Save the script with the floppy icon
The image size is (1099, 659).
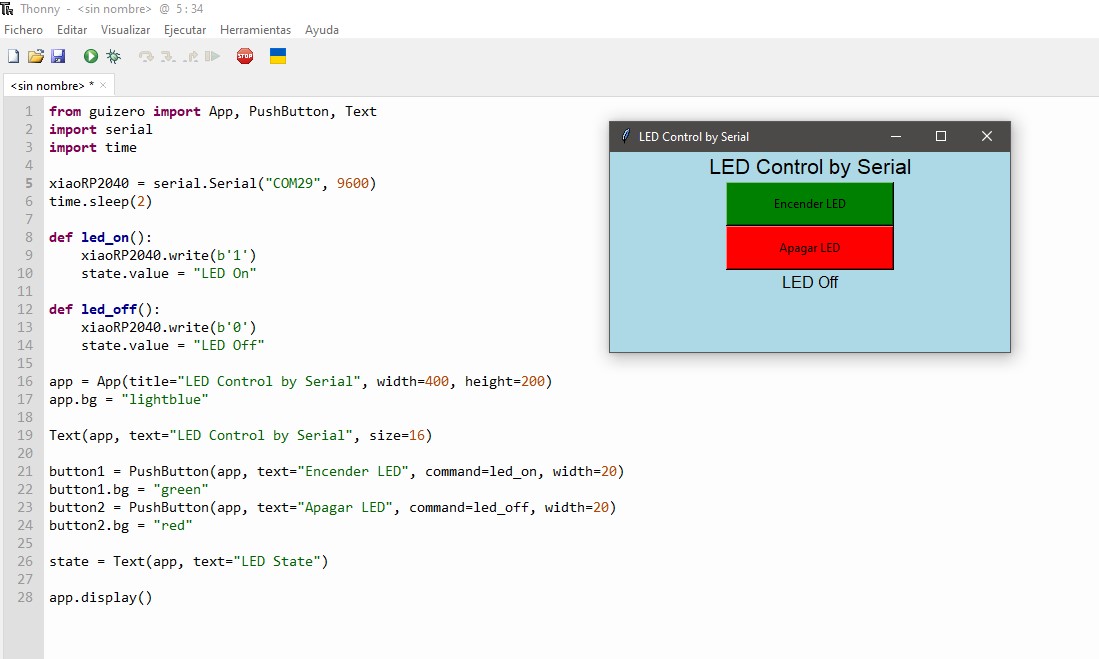point(58,56)
